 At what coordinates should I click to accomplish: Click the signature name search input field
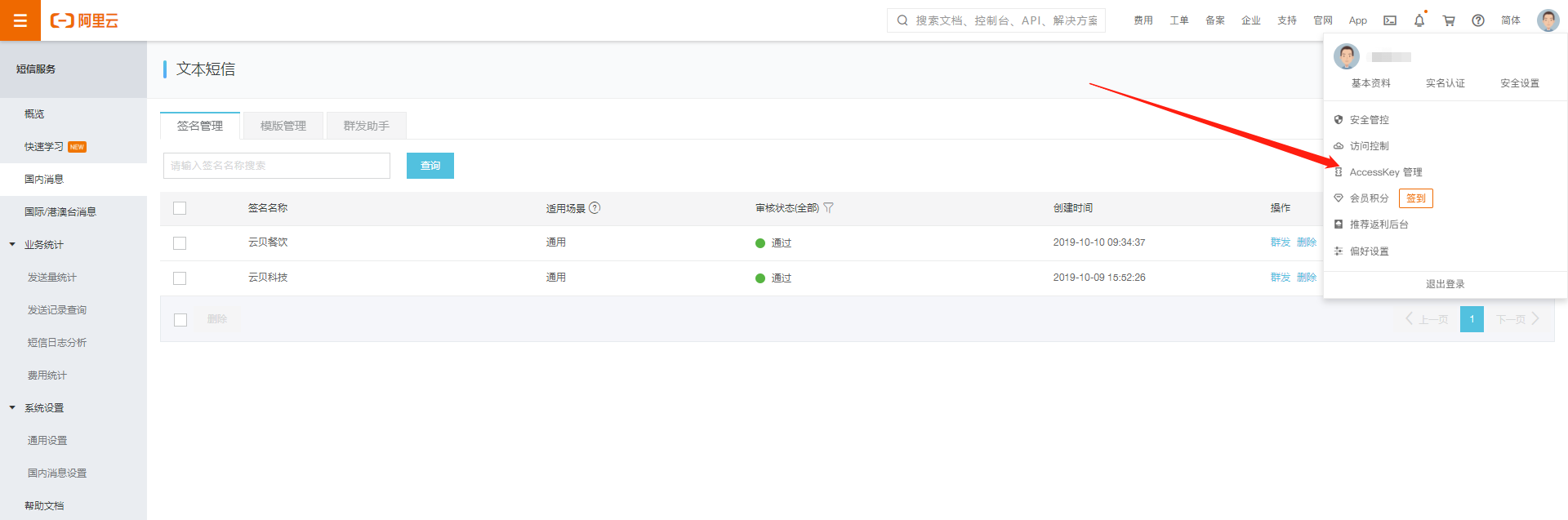point(277,166)
